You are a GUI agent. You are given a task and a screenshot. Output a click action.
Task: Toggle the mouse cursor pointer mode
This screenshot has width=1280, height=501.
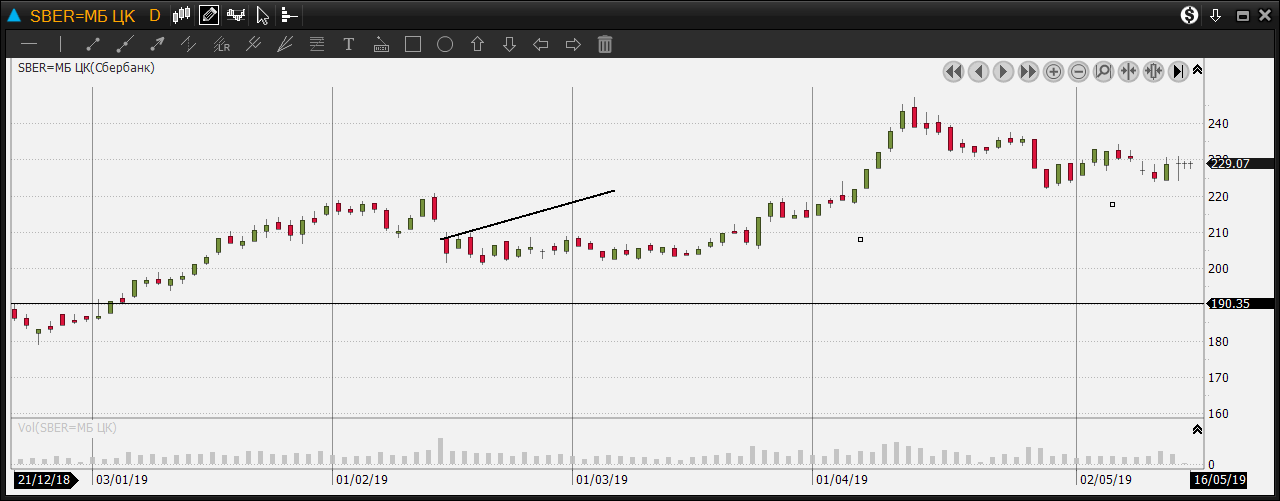click(262, 15)
